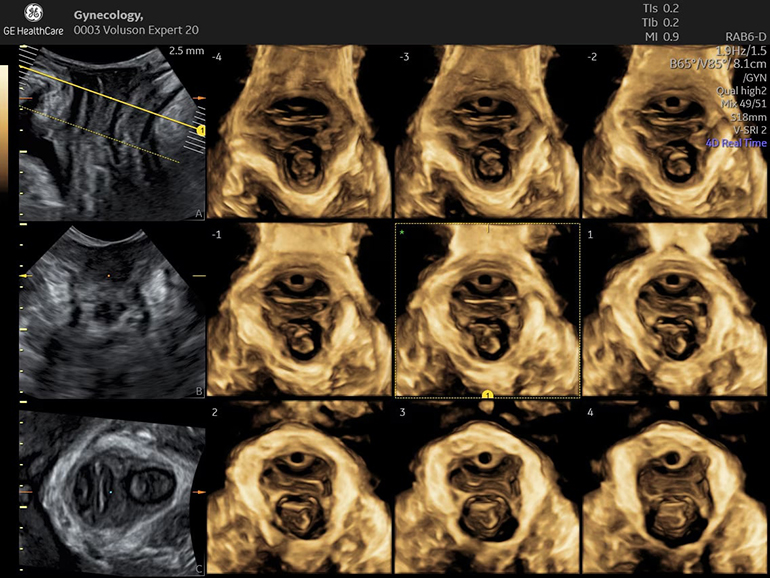Choose the slice labeled -1
This screenshot has width=770, height=578.
(x=299, y=312)
